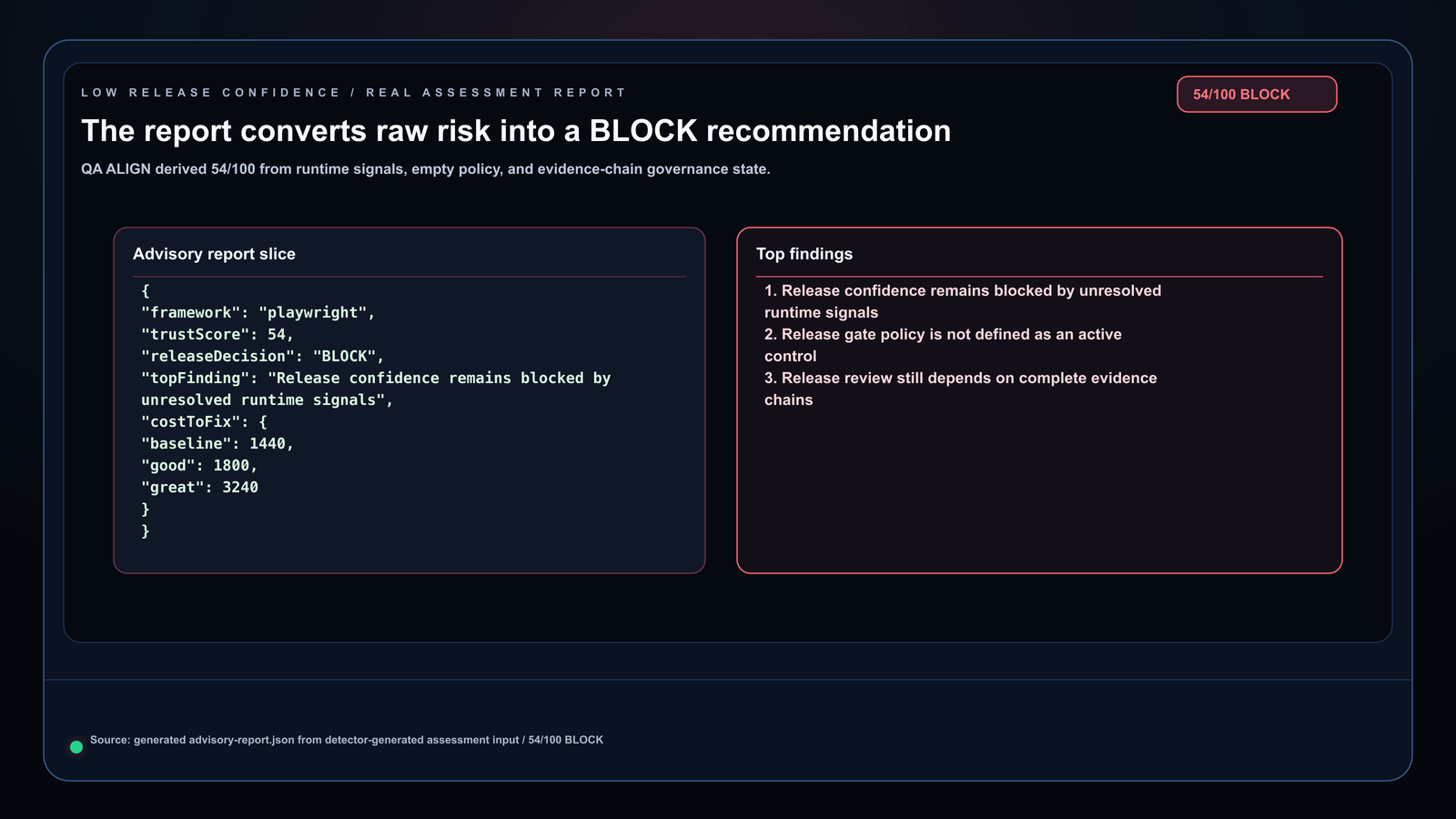Click the QA ALIGN subtitle sentence
1456x819 pixels.
tap(426, 169)
